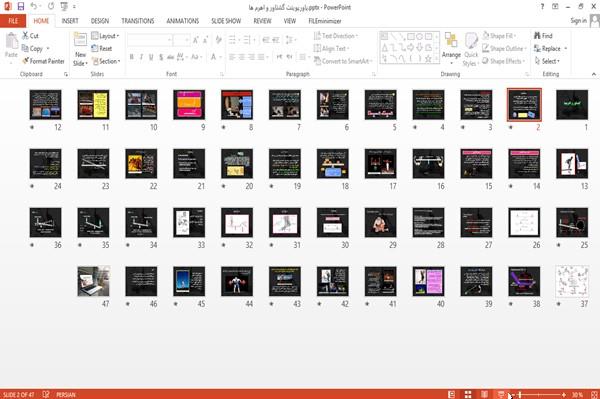600x399 pixels.
Task: Start Slide Show from status bar
Action: [501, 394]
